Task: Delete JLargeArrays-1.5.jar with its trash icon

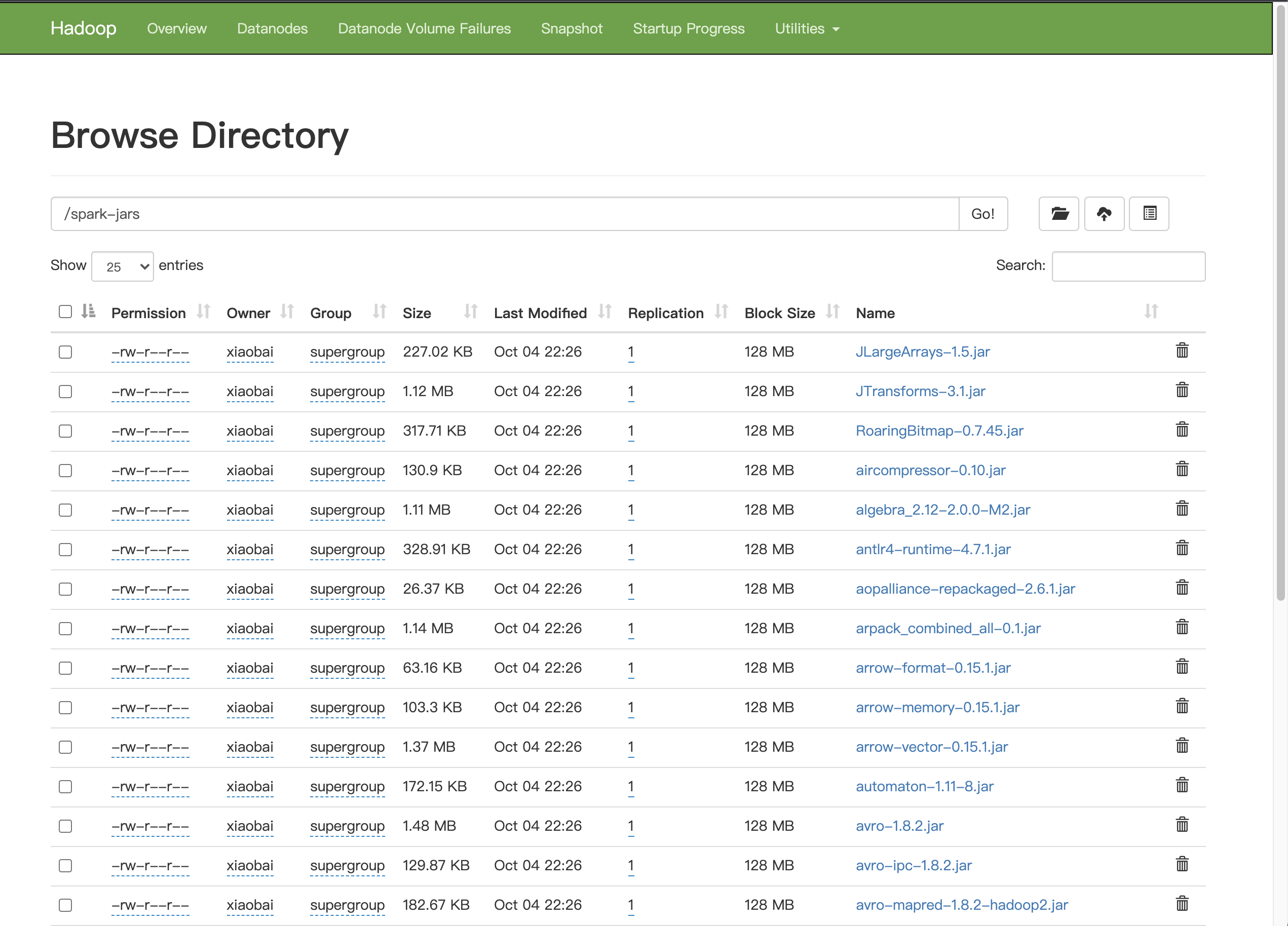Action: (1182, 351)
